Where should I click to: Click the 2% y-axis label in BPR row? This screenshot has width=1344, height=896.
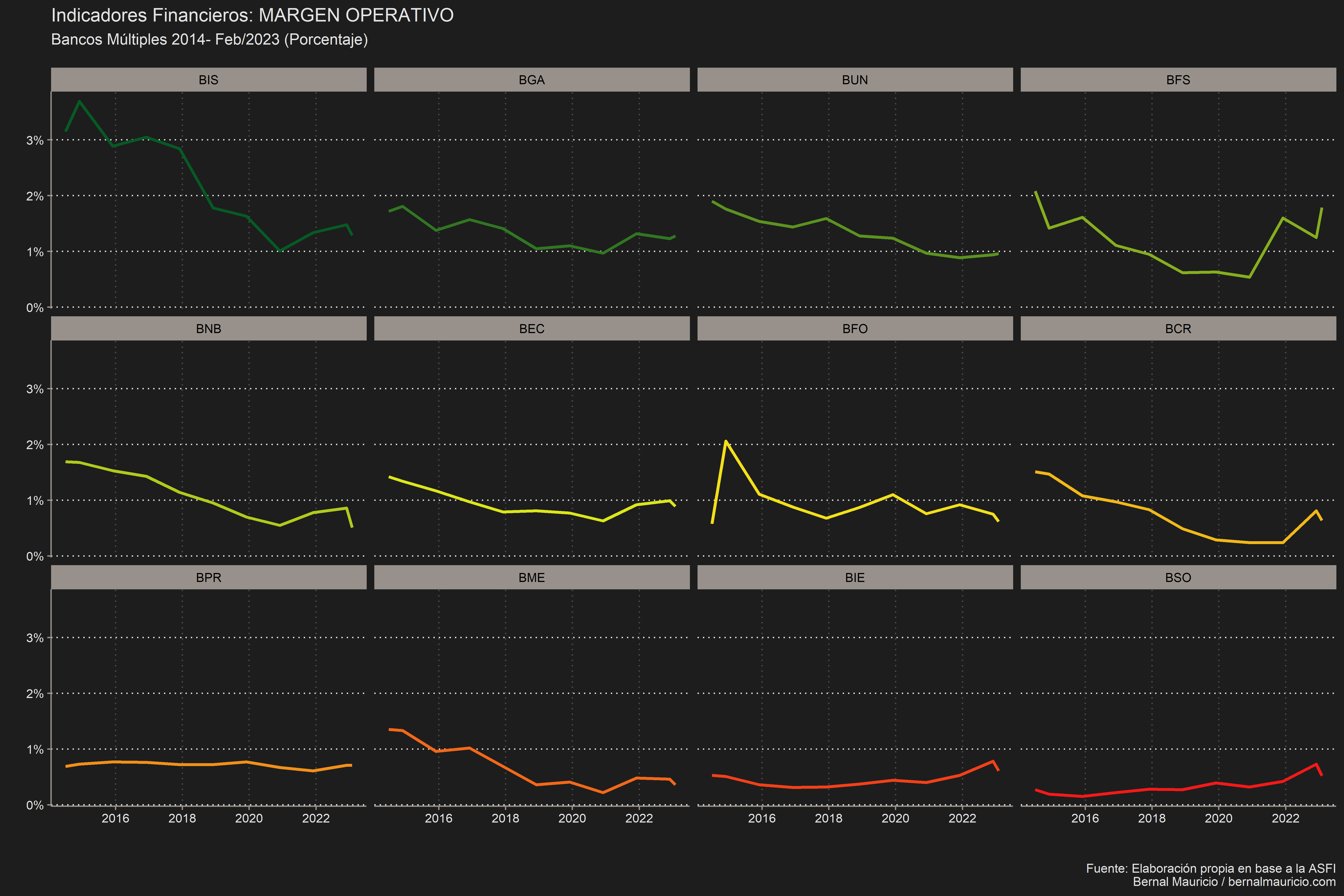point(35,694)
